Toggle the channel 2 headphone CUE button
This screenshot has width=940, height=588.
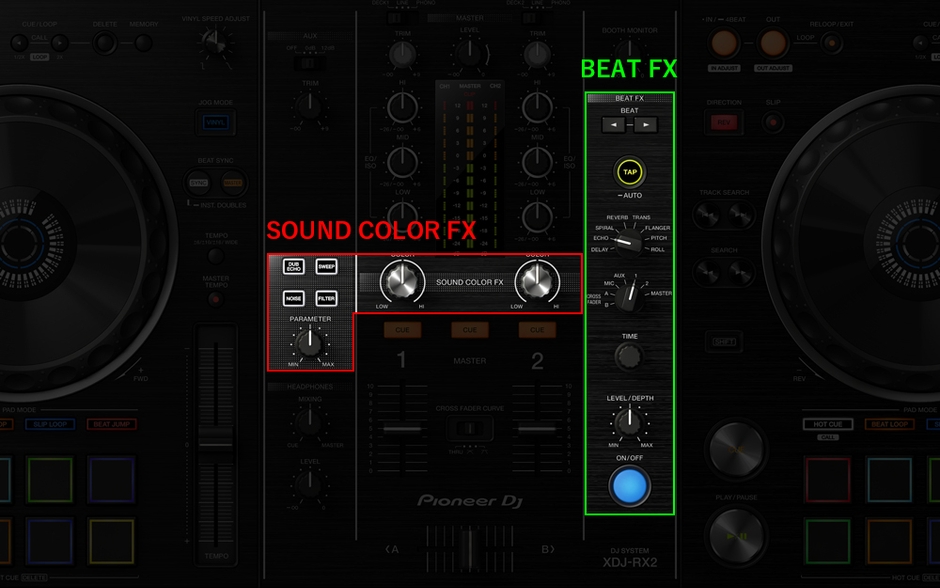[x=536, y=329]
